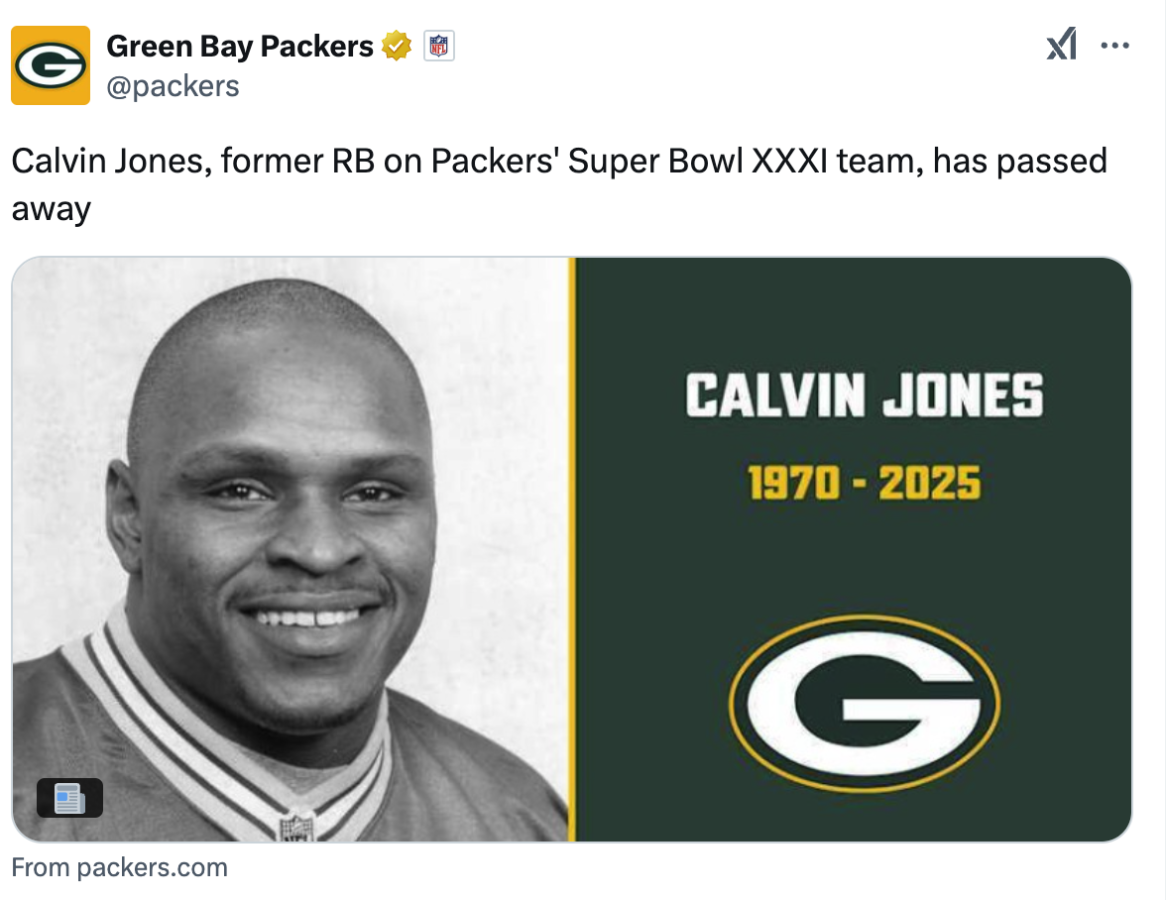The height and width of the screenshot is (900, 1166).
Task: Click the white "CALVIN JONES" card heading
Action: 864,395
